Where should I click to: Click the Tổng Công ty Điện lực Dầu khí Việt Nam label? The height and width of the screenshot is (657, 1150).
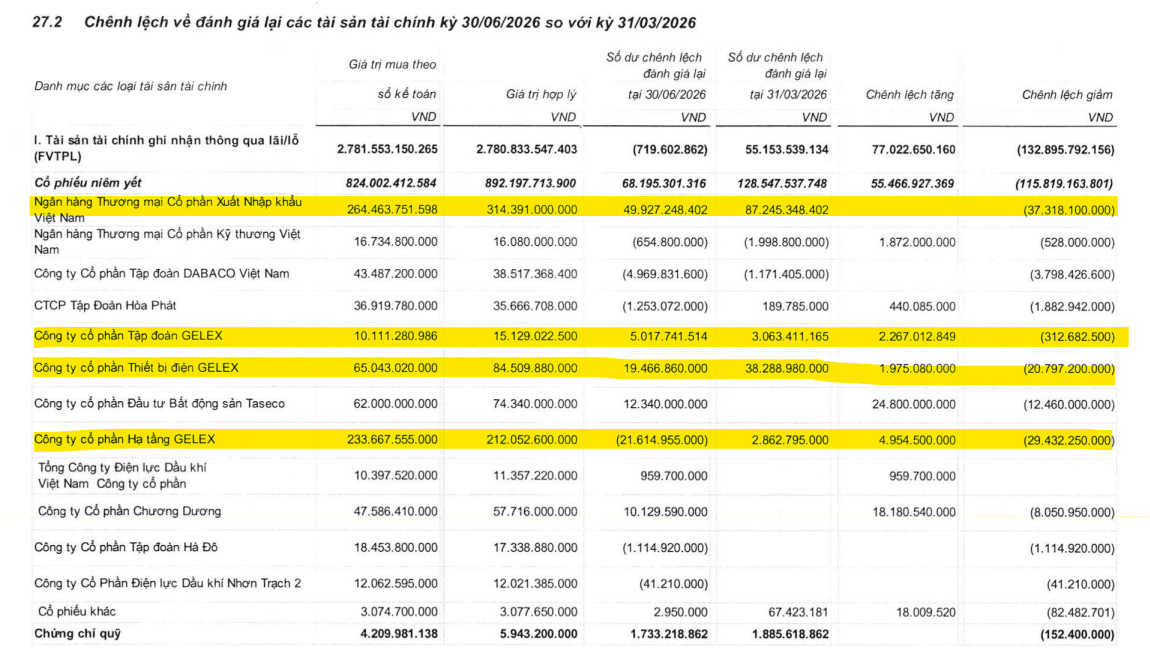(x=122, y=476)
